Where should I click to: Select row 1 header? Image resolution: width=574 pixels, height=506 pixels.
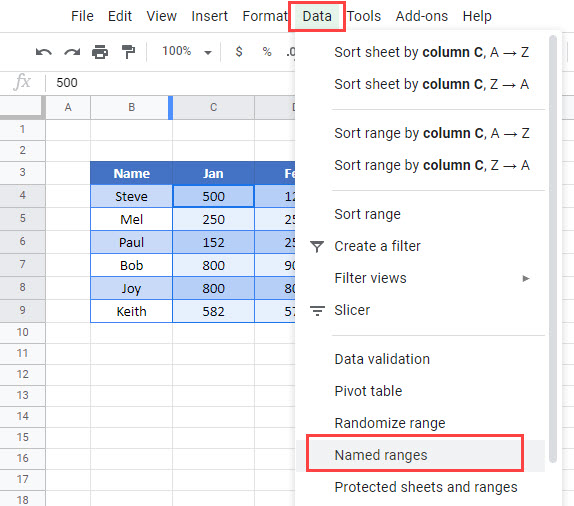coord(22,129)
